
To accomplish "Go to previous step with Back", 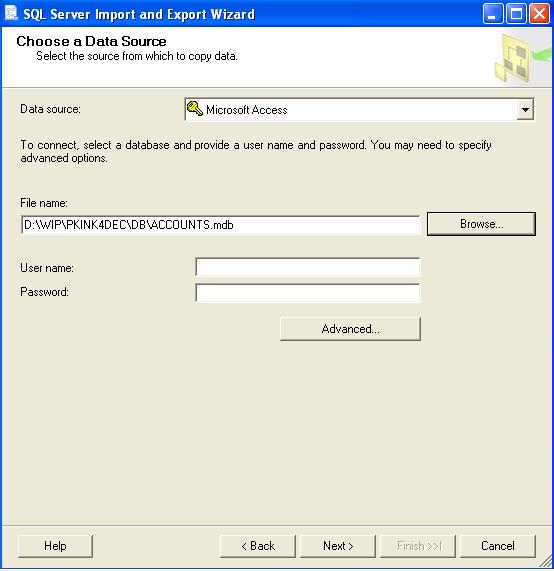I will click(258, 546).
